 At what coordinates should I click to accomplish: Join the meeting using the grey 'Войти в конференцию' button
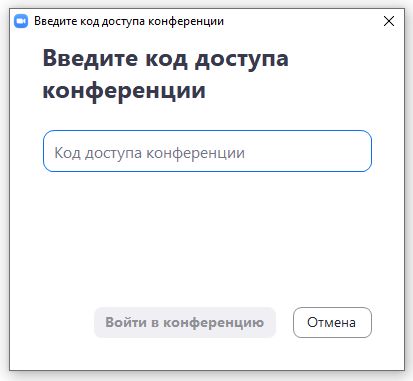click(185, 322)
